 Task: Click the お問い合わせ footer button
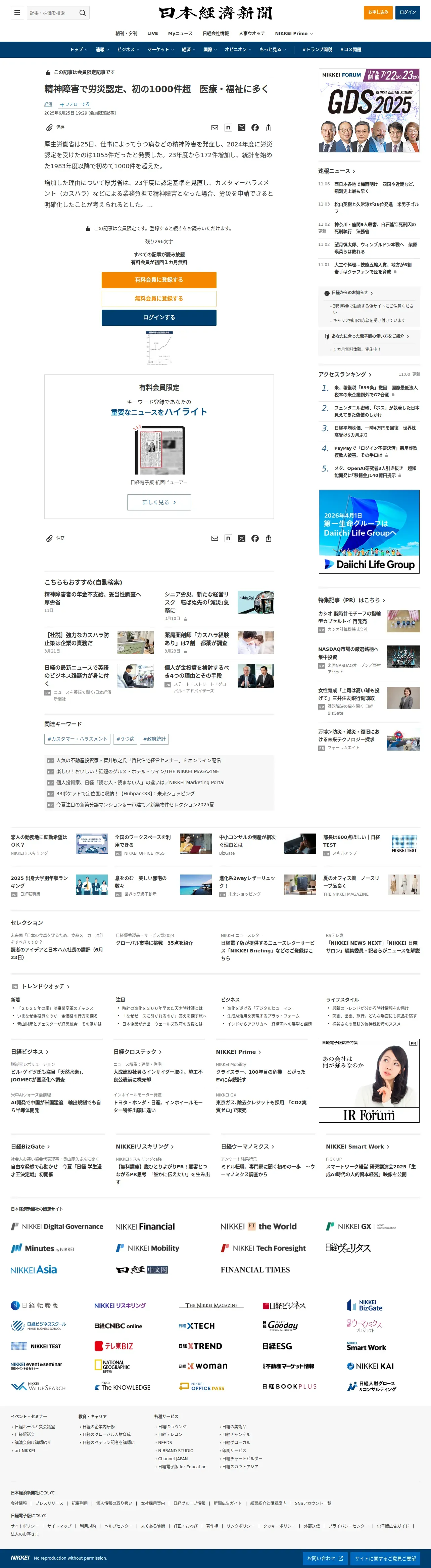[x=325, y=1558]
